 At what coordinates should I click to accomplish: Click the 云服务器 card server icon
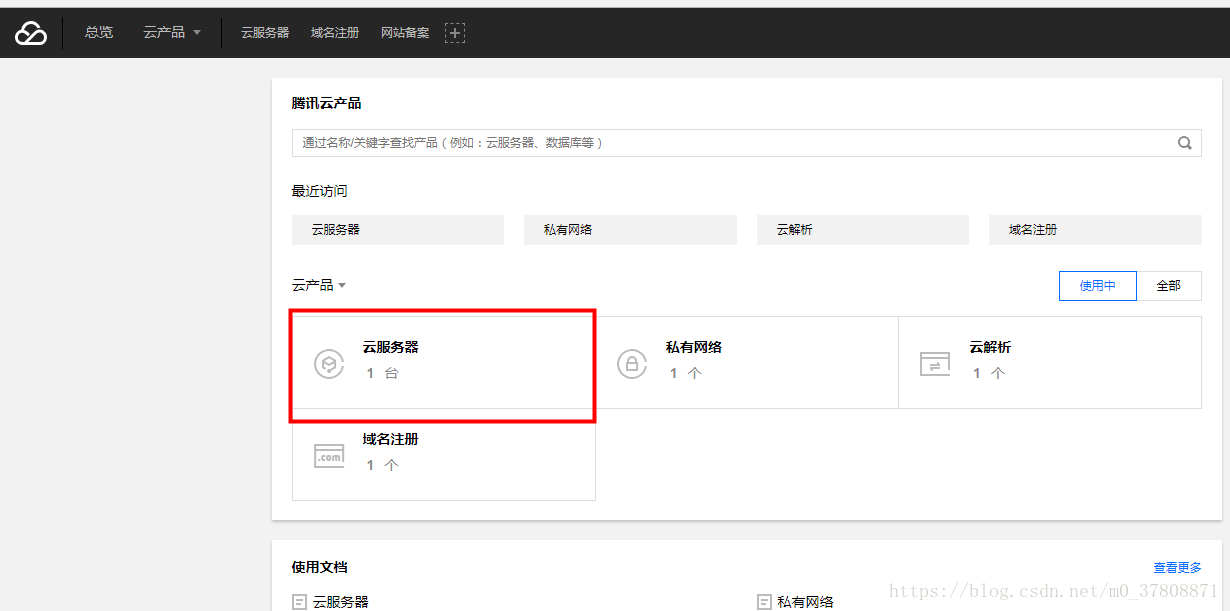click(x=329, y=363)
